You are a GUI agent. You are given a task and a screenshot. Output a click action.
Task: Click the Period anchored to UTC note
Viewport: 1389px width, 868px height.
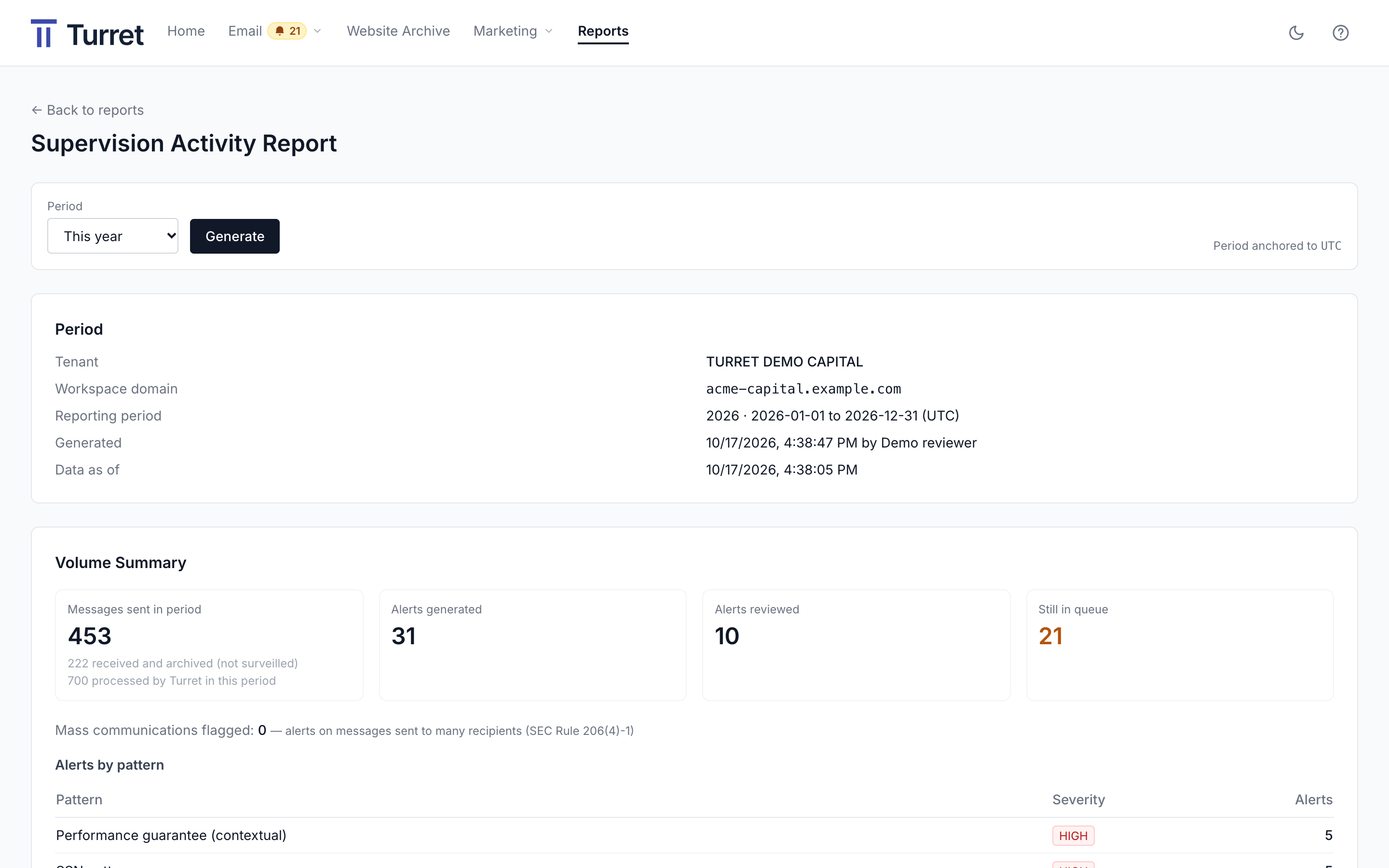pyautogui.click(x=1277, y=246)
